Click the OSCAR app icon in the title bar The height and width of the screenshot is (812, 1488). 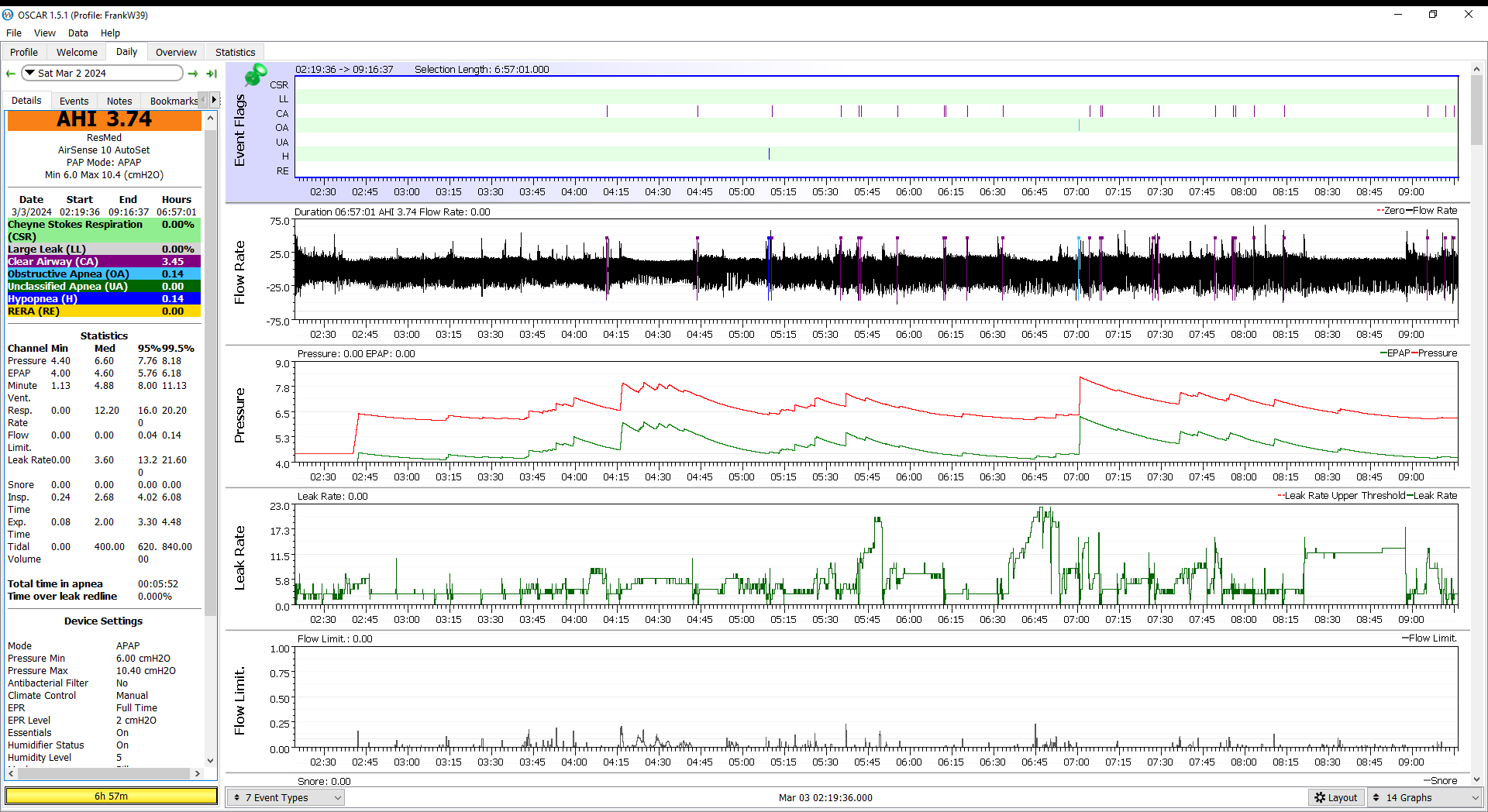(8, 15)
